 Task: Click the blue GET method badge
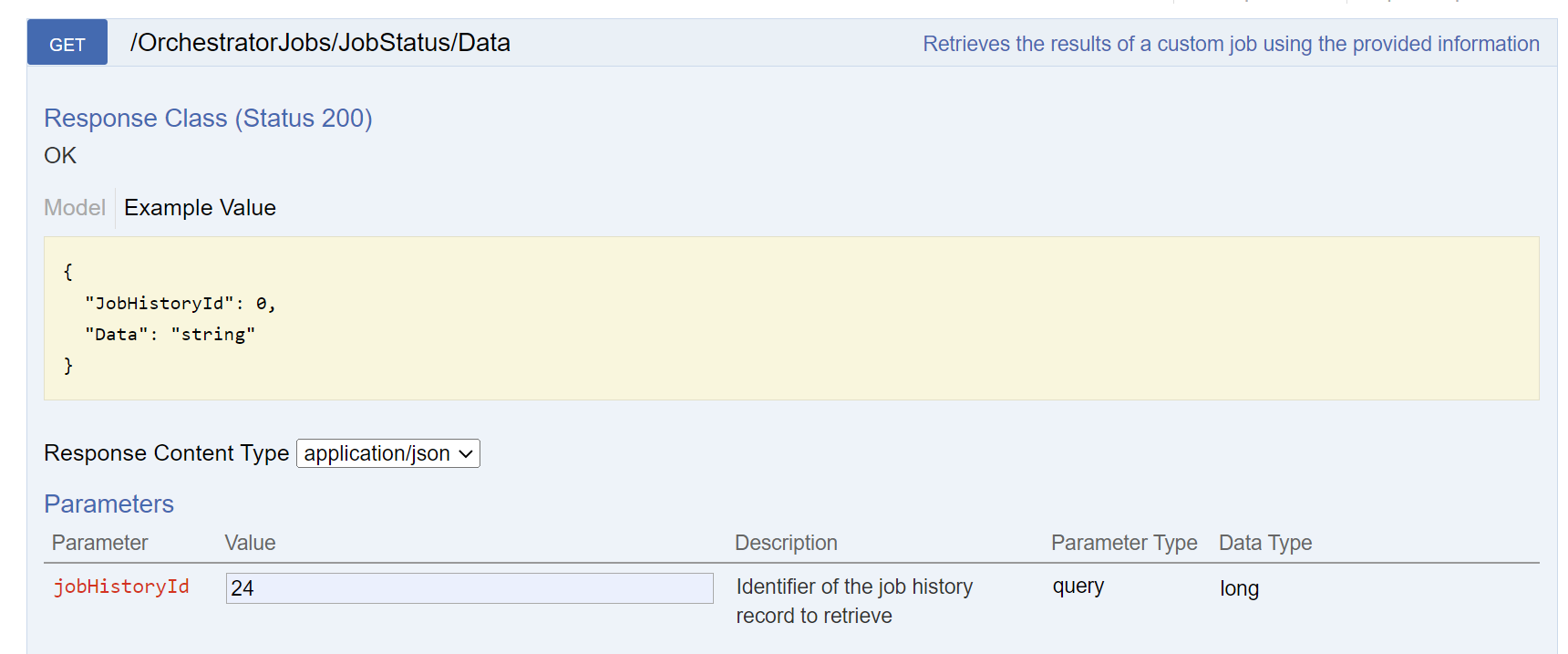coord(67,43)
